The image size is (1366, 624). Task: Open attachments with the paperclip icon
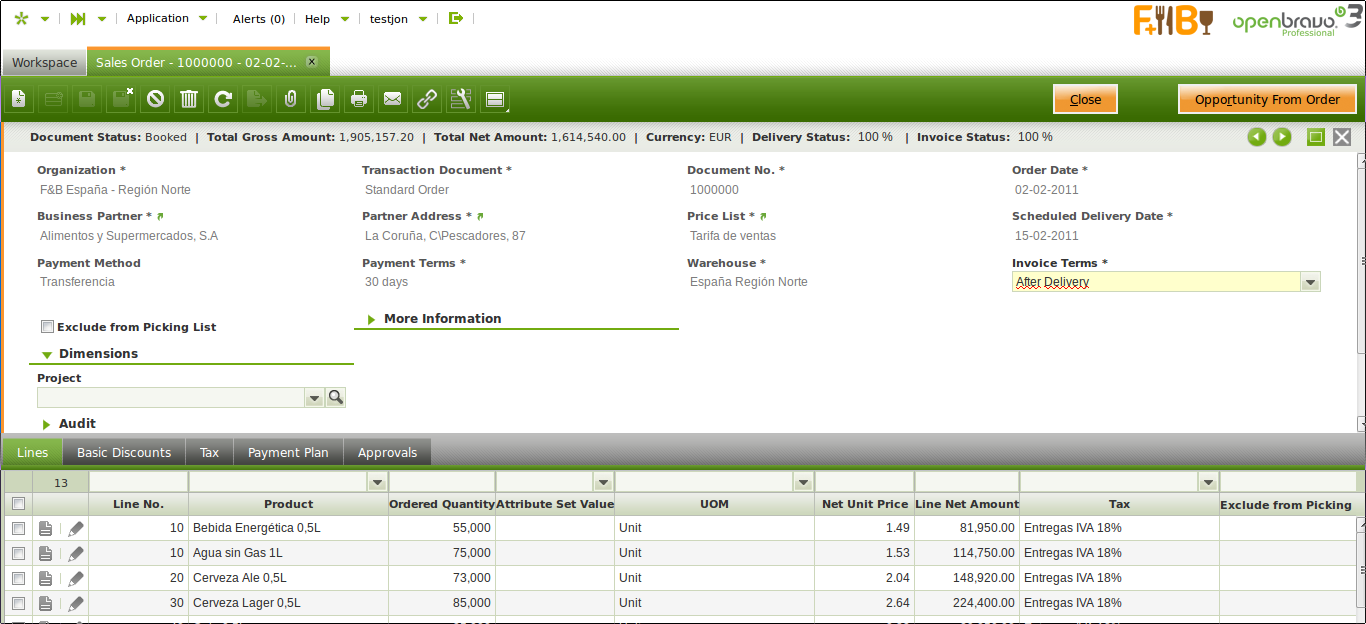pos(290,99)
